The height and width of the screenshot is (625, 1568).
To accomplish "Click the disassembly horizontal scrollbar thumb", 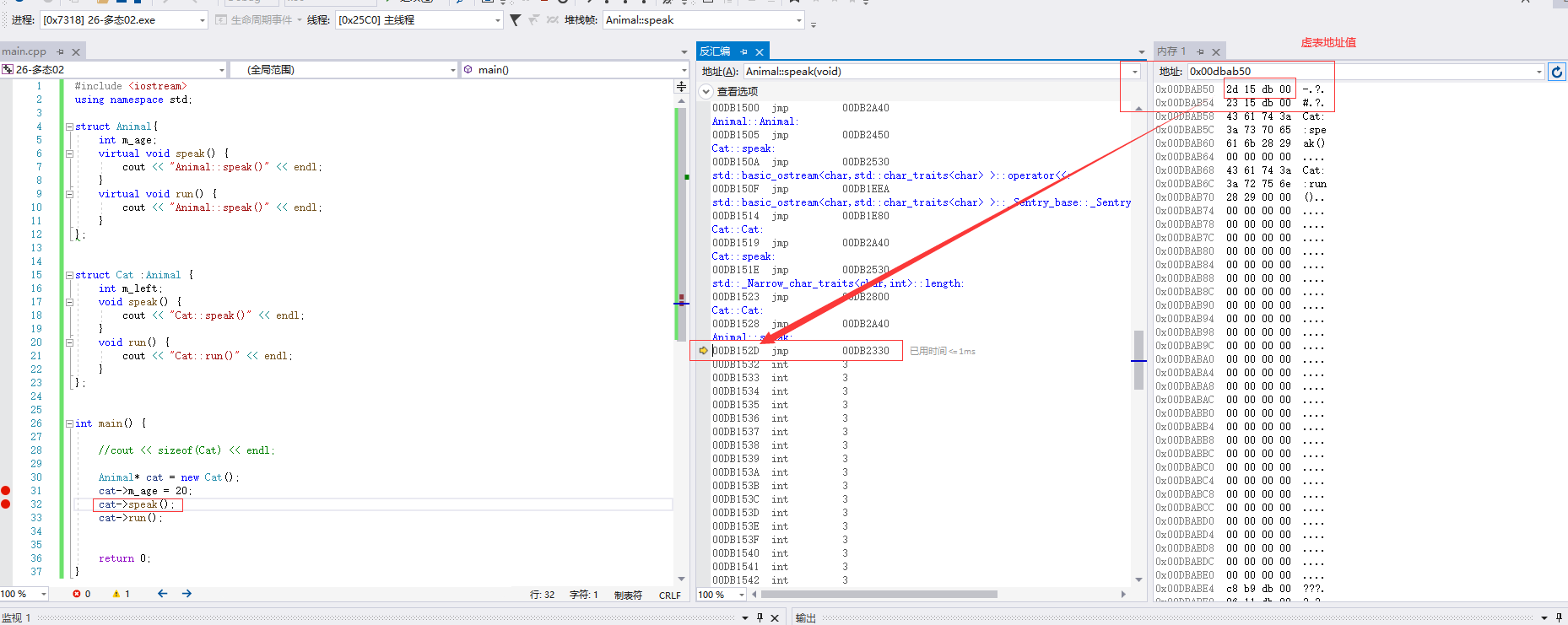I will point(879,594).
